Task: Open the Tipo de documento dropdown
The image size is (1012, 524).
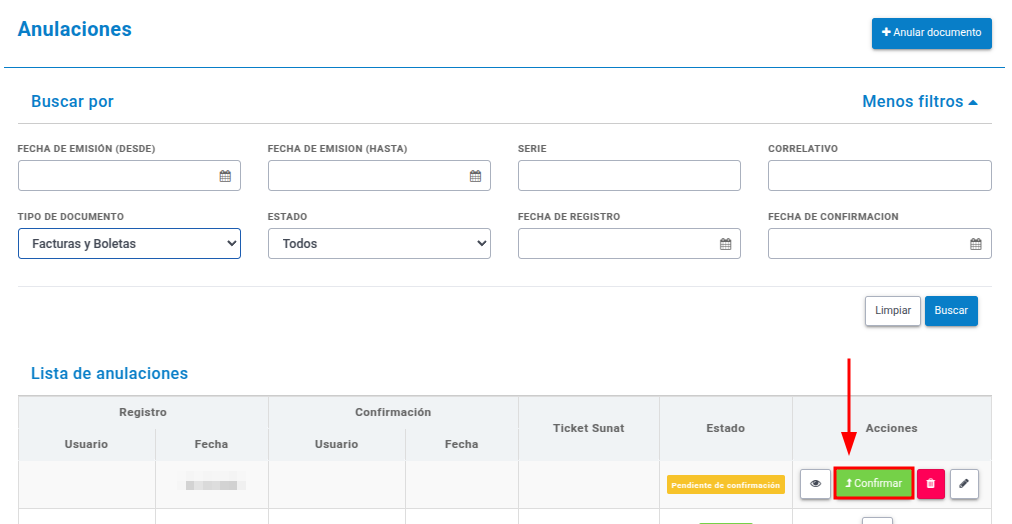Action: [x=129, y=244]
